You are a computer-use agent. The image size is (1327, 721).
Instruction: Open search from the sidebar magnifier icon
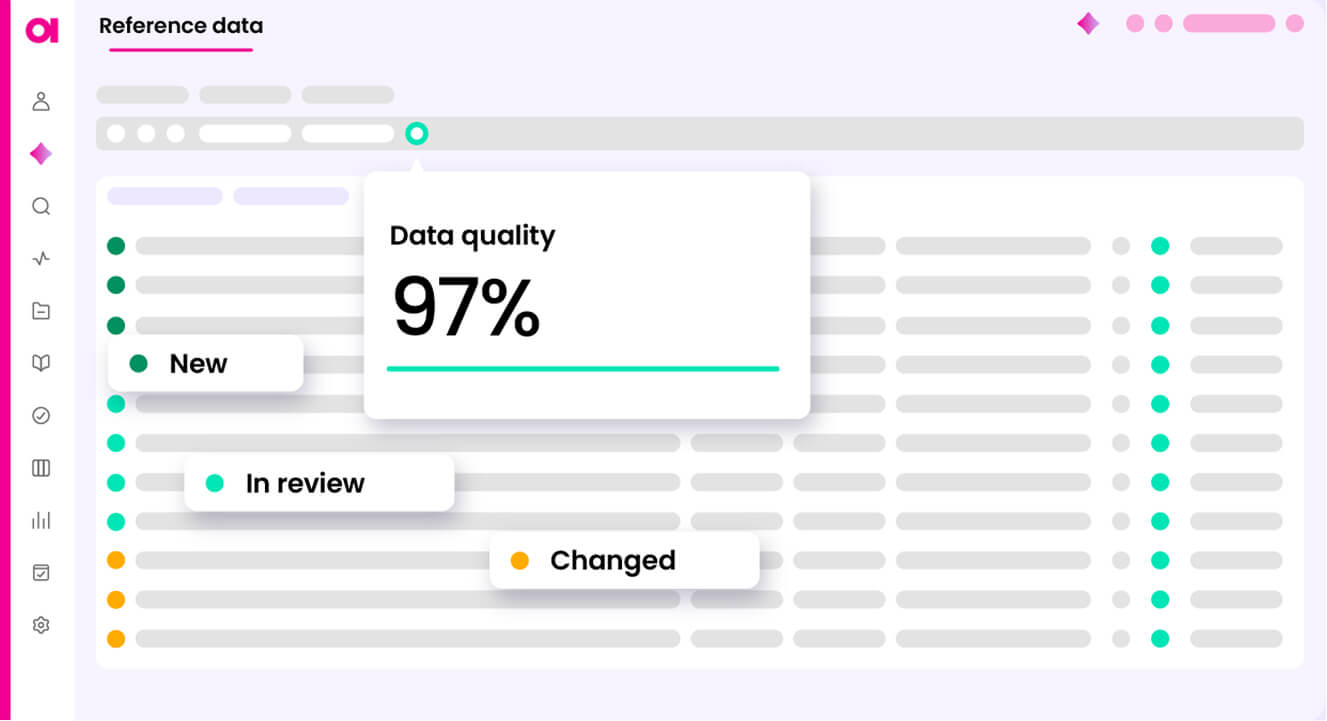(41, 206)
